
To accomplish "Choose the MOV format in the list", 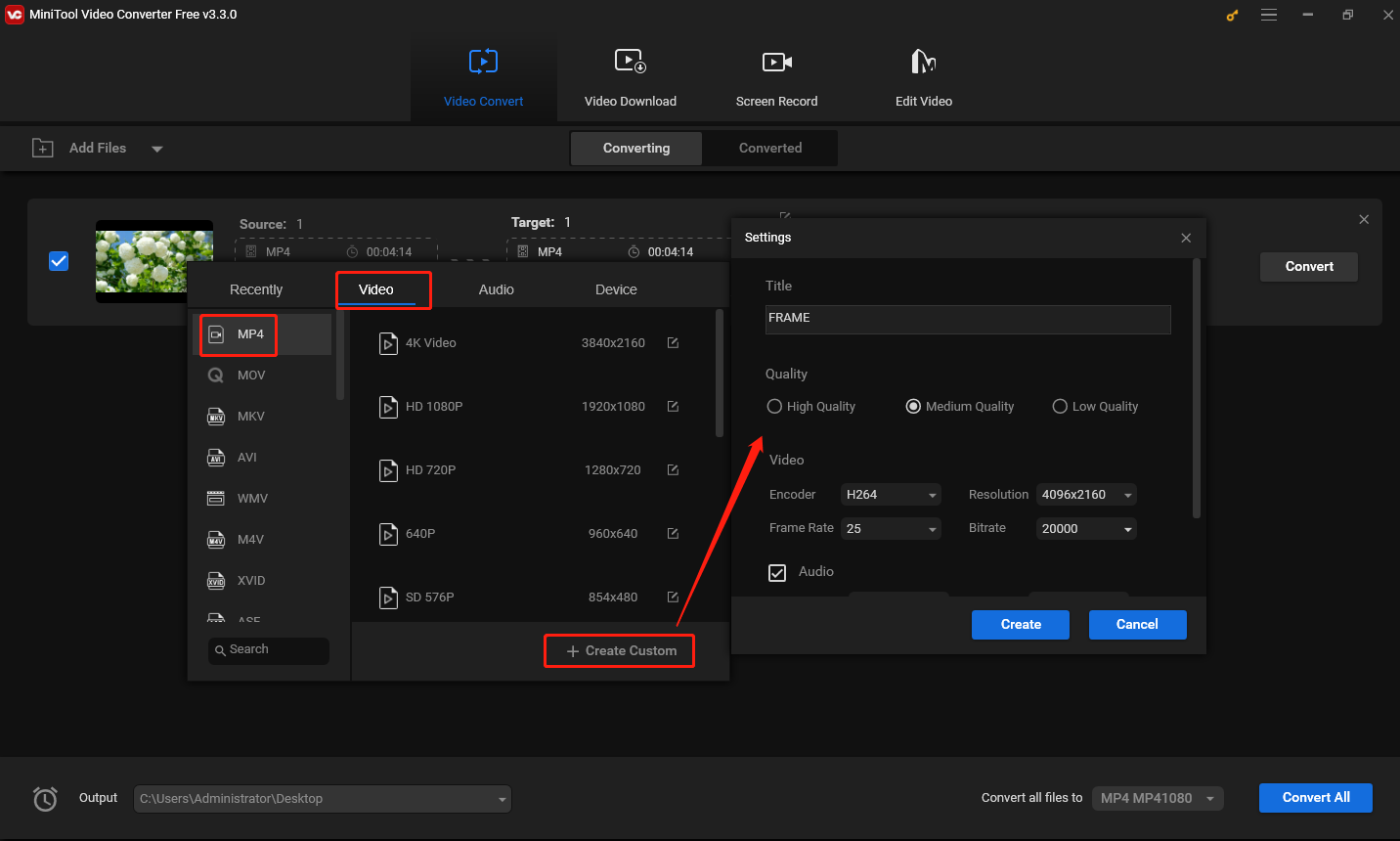I will click(264, 376).
